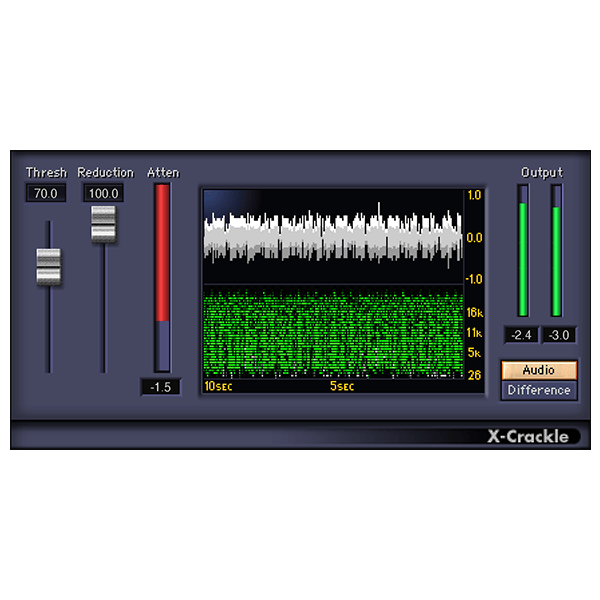This screenshot has height=600, width=600.
Task: Click the Thresh slider handle
Action: (x=49, y=267)
